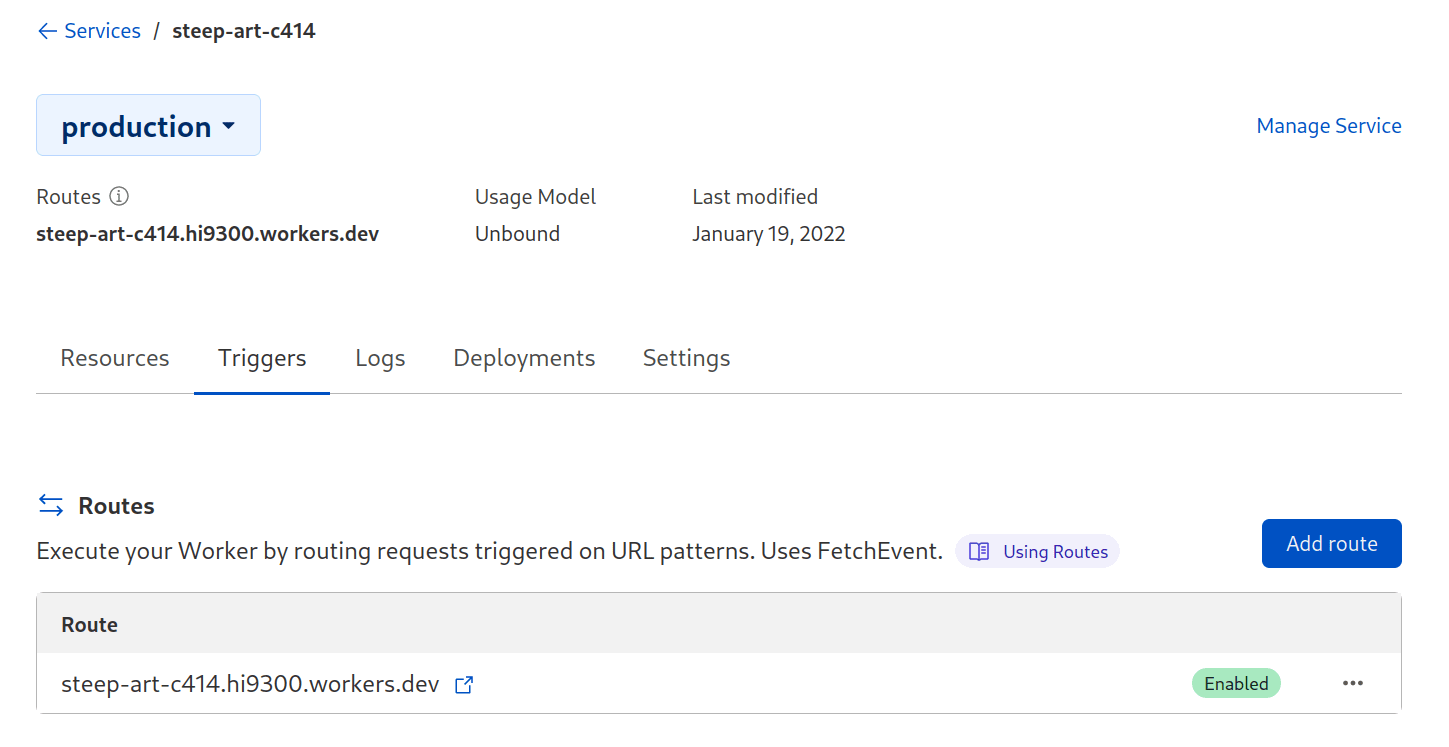This screenshot has width=1449, height=747.
Task: Click the Enabled status badge
Action: (1236, 683)
